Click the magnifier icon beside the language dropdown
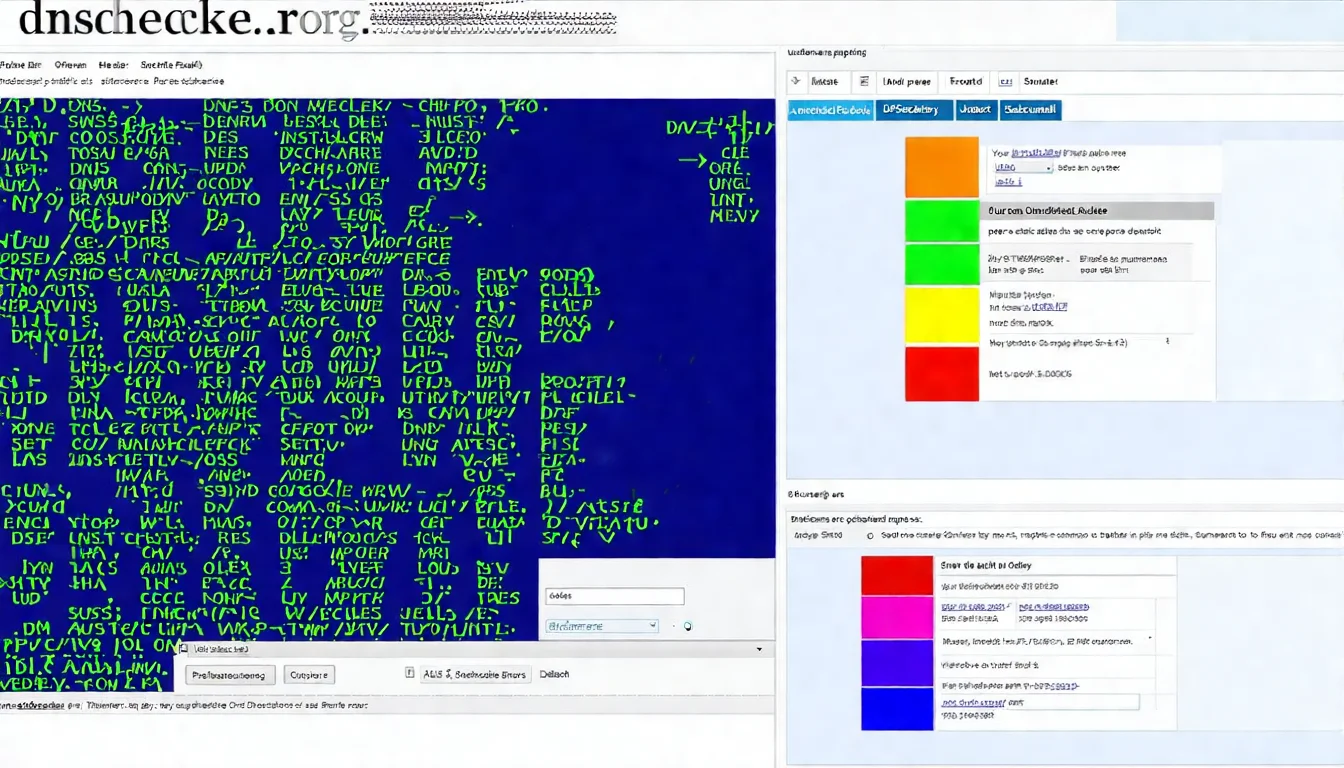Screen dimensions: 1344x768 [x=688, y=626]
